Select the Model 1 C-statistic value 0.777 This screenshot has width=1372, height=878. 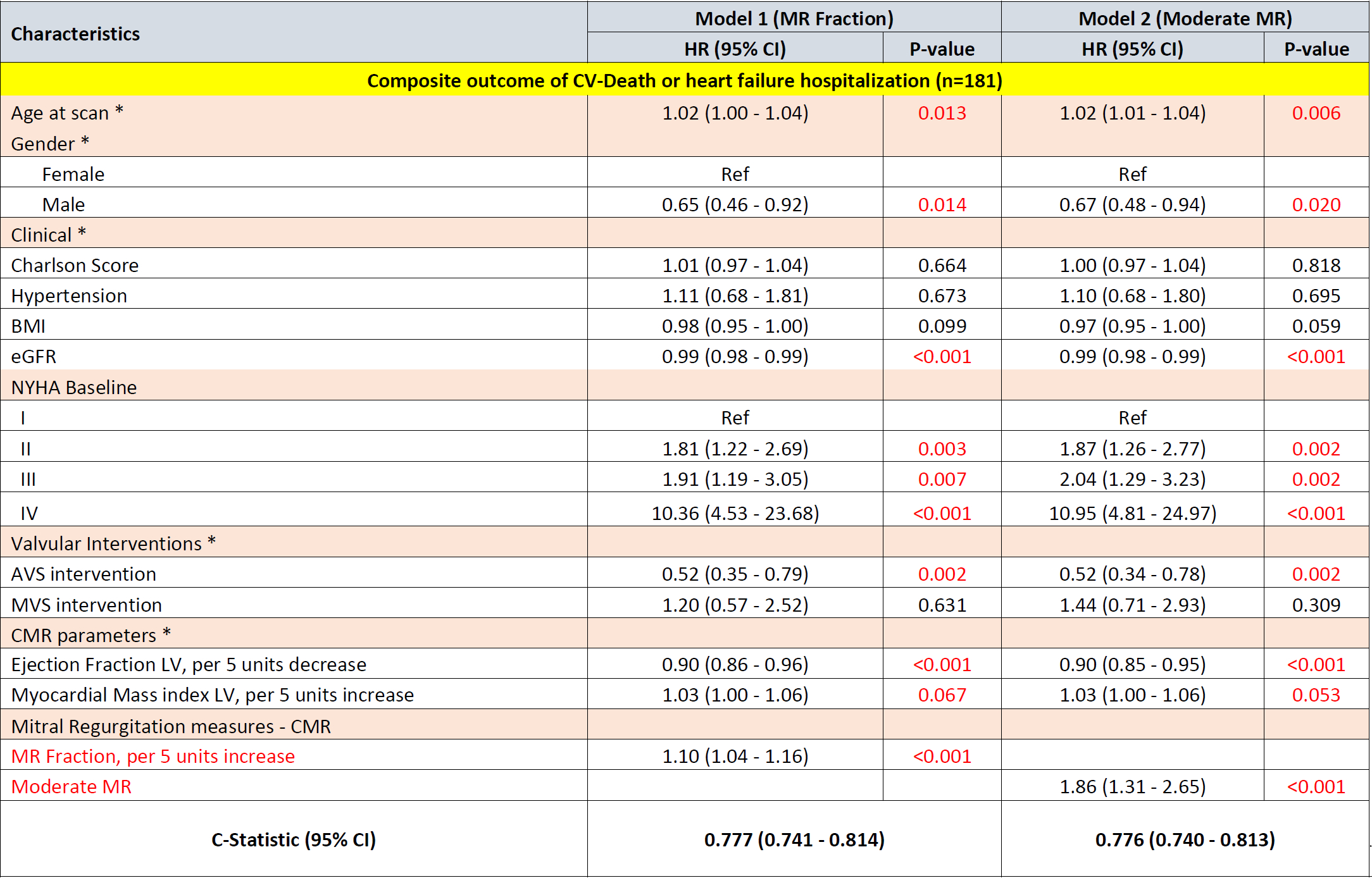(794, 839)
